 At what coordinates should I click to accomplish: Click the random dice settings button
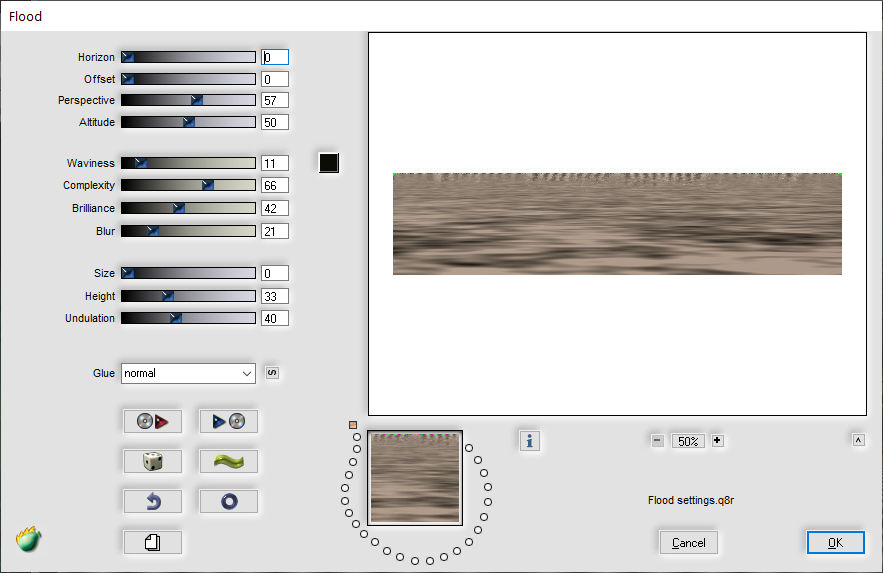(x=153, y=462)
